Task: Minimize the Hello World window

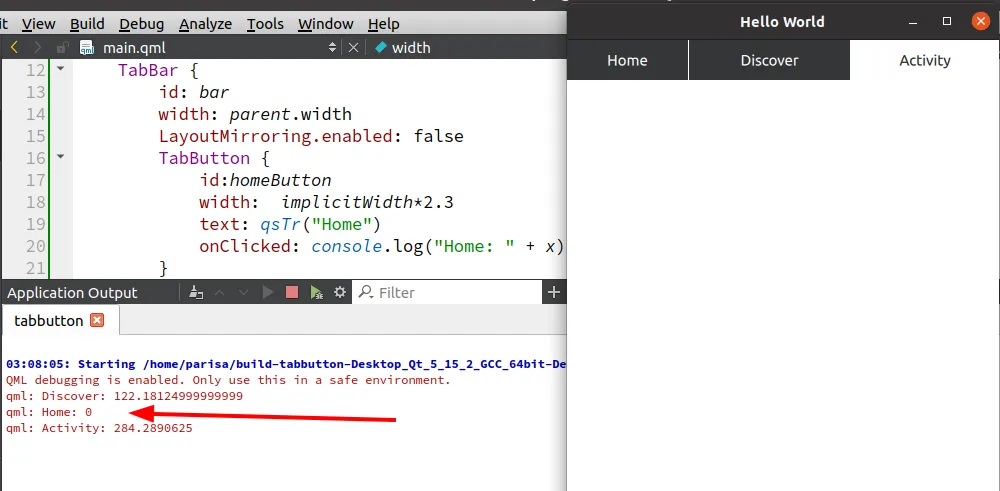Action: click(x=914, y=22)
